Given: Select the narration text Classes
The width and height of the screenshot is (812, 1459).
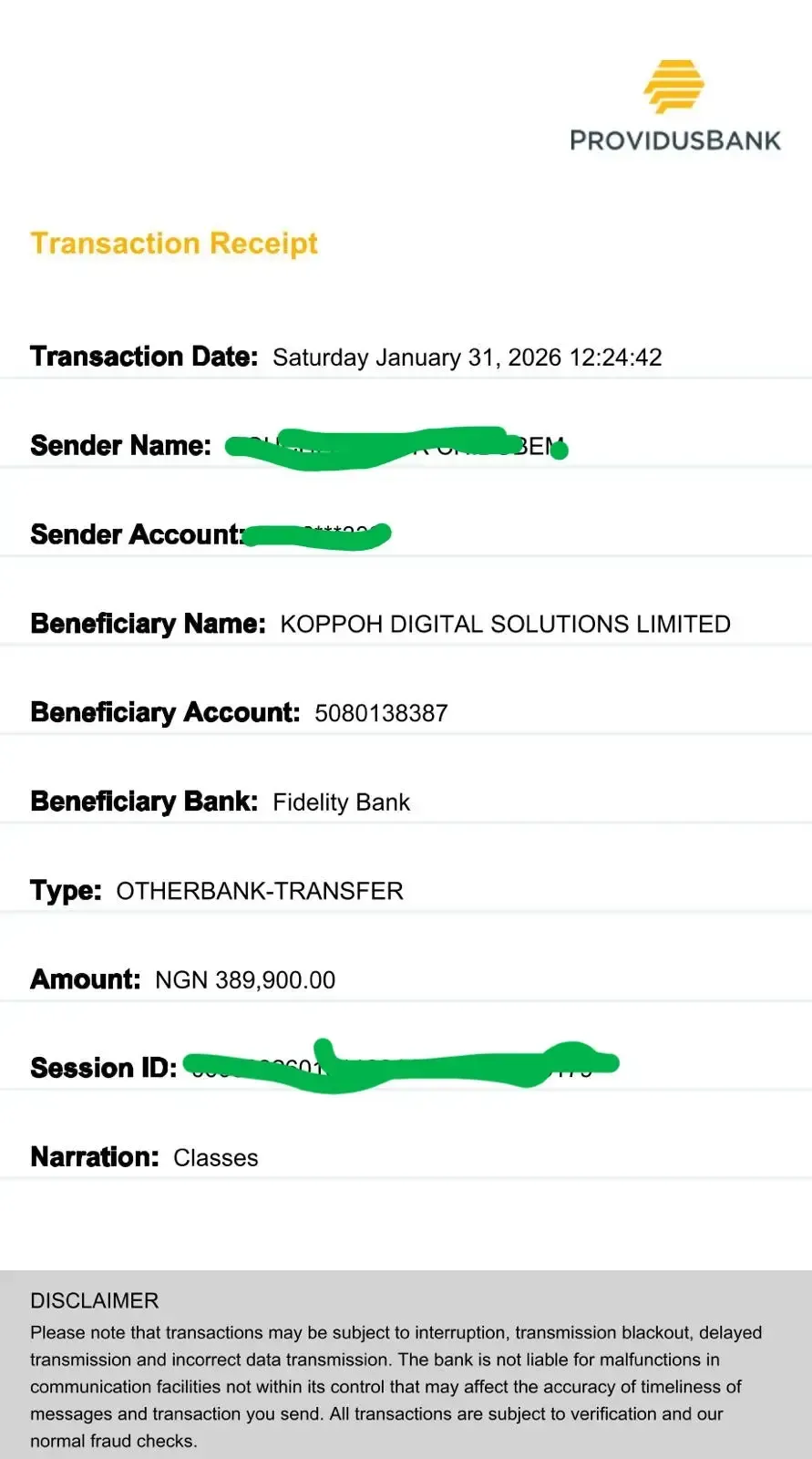Looking at the screenshot, I should (x=216, y=1158).
